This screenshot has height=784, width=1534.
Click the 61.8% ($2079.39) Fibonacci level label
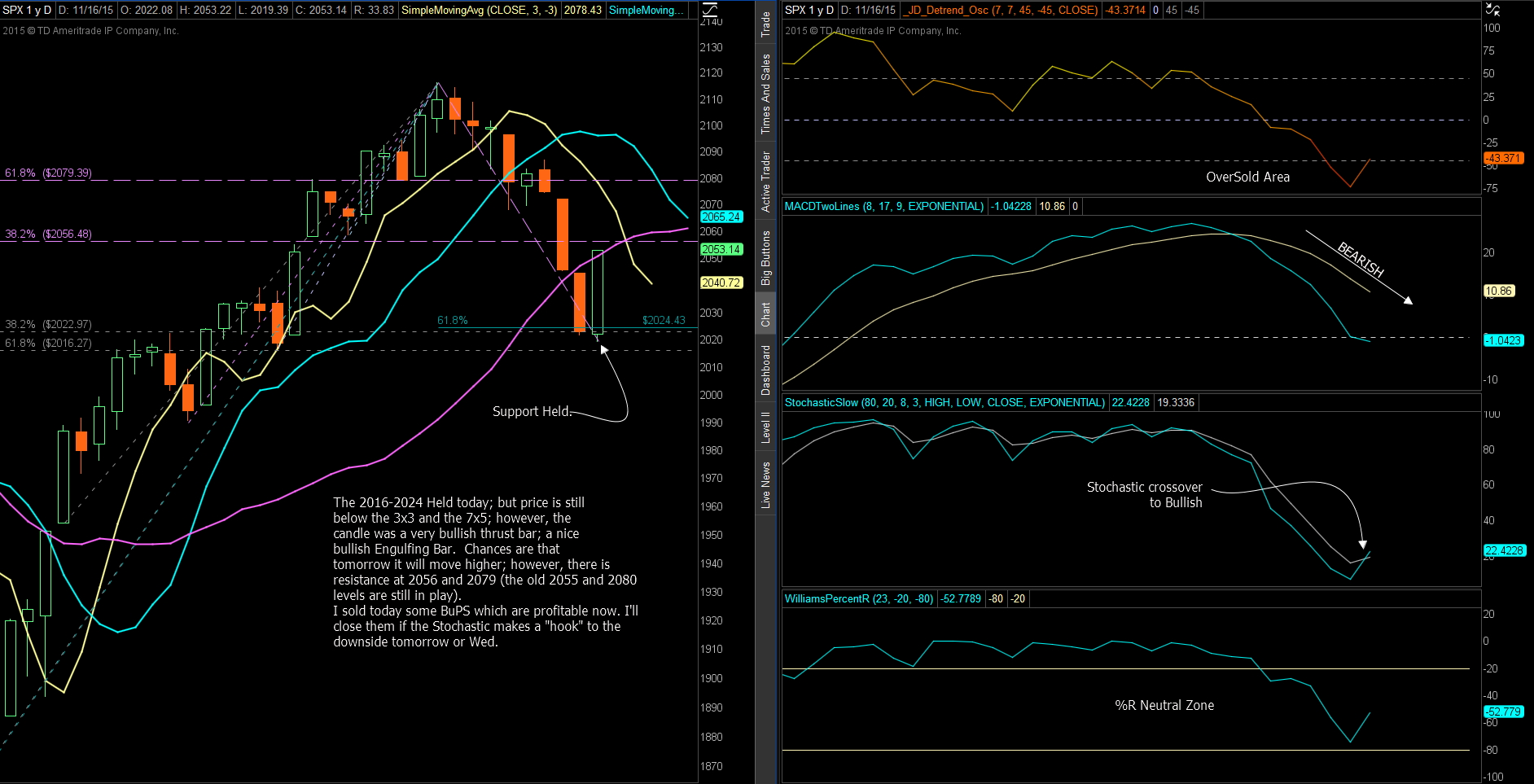point(48,173)
